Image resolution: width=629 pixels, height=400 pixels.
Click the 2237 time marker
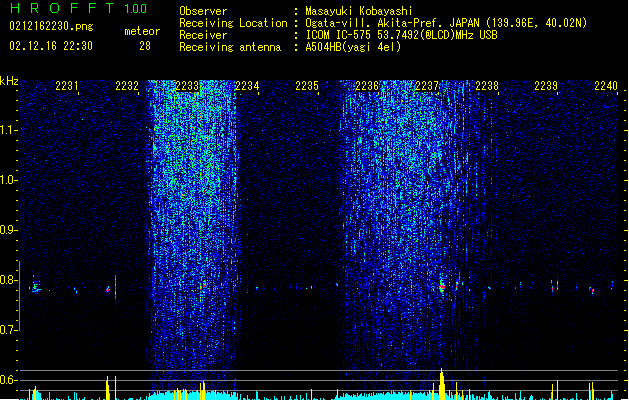point(427,86)
